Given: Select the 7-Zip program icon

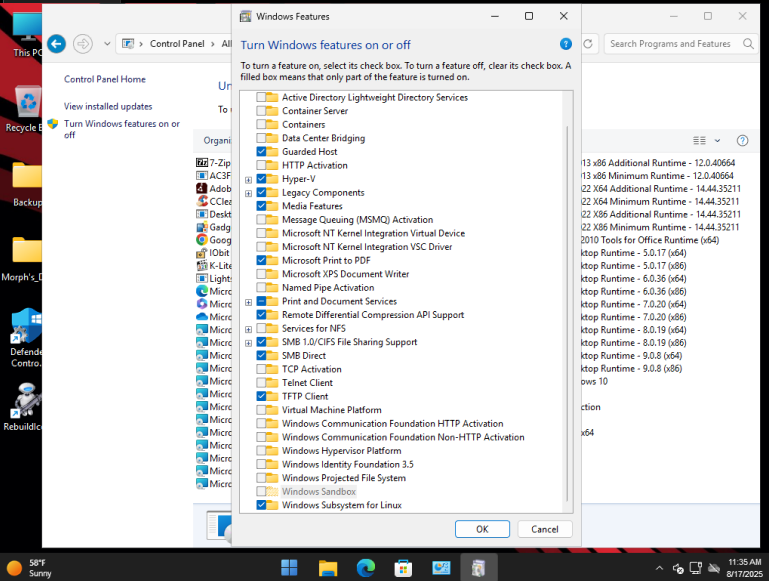Looking at the screenshot, I should click(202, 163).
